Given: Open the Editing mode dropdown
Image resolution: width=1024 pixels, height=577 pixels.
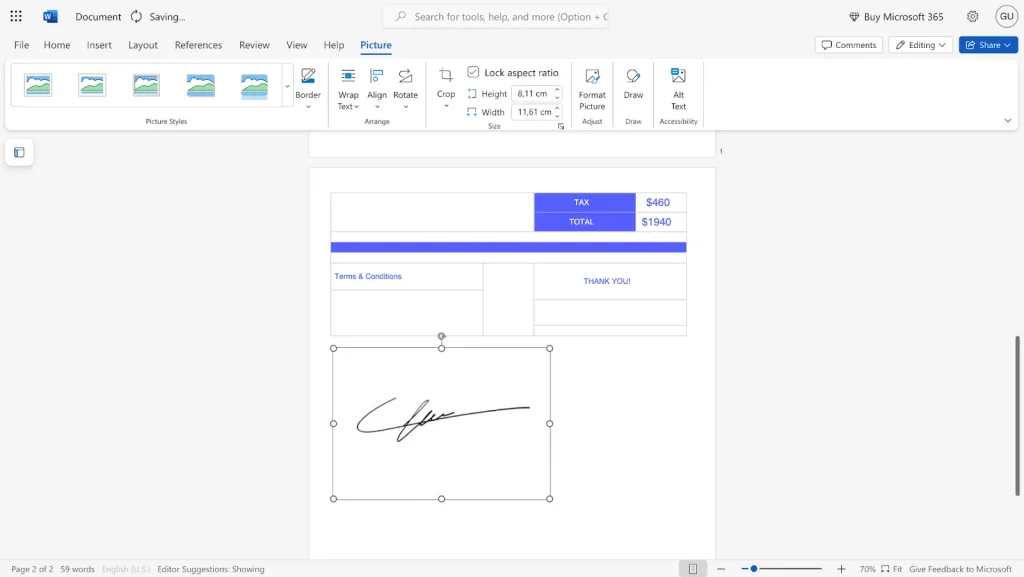Looking at the screenshot, I should pos(920,44).
